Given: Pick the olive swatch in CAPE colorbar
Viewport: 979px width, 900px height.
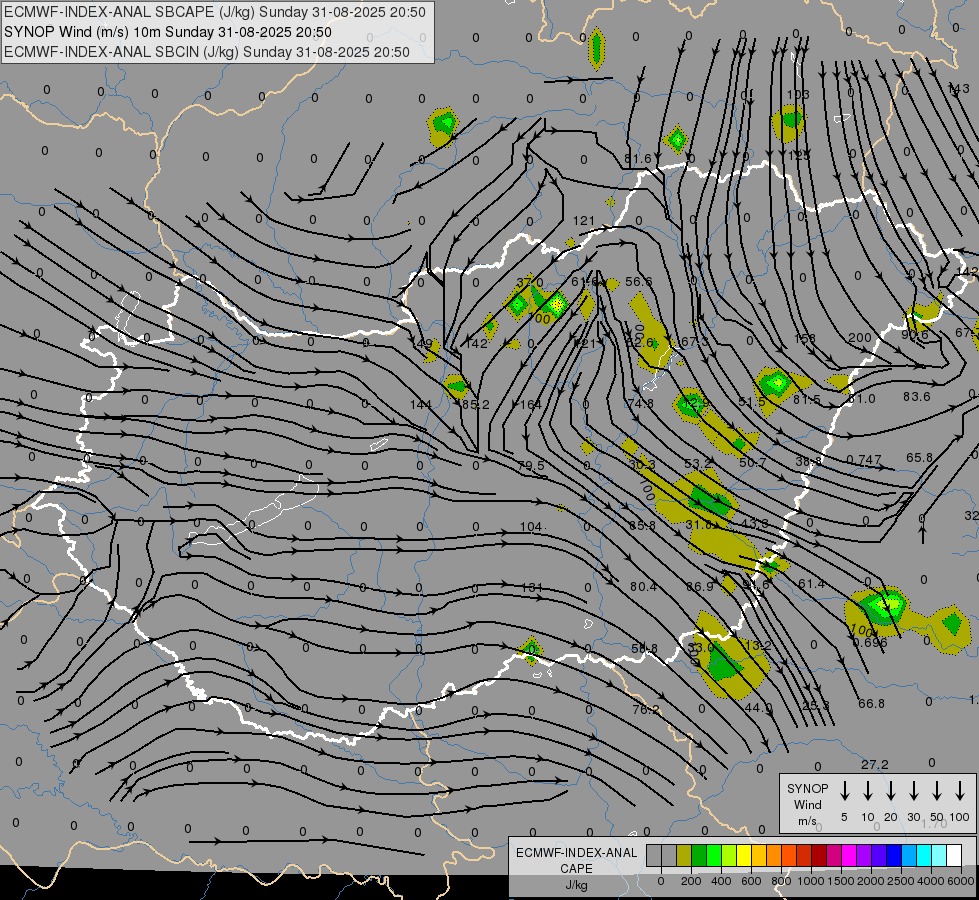Looking at the screenshot, I should 684,856.
